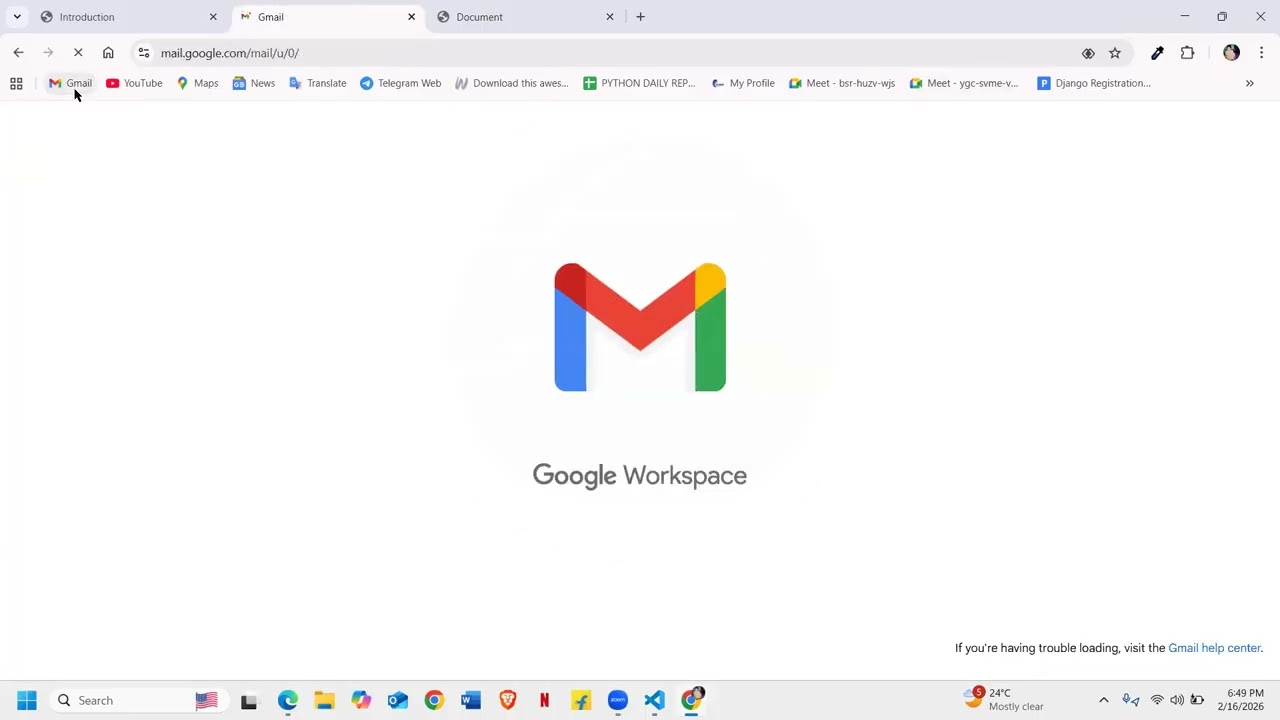Open the Apps grid in bookmarks bar
The image size is (1280, 720).
point(16,84)
